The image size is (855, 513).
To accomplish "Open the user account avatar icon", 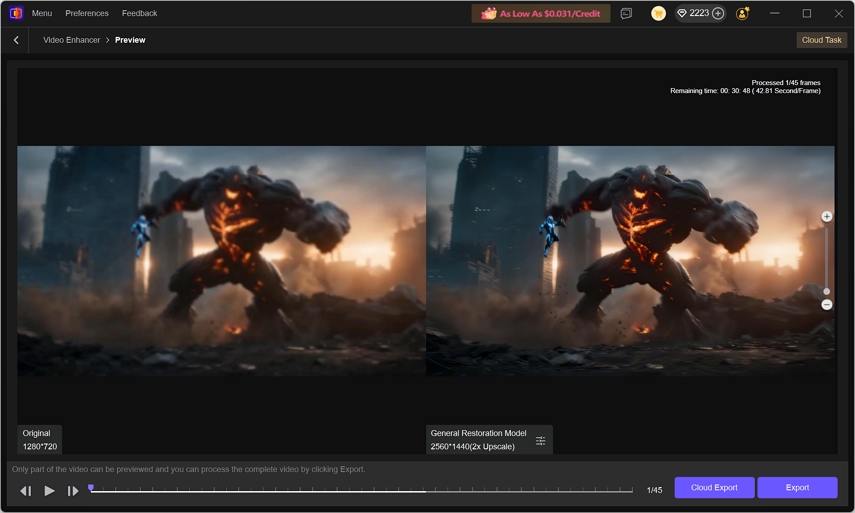I will 742,14.
